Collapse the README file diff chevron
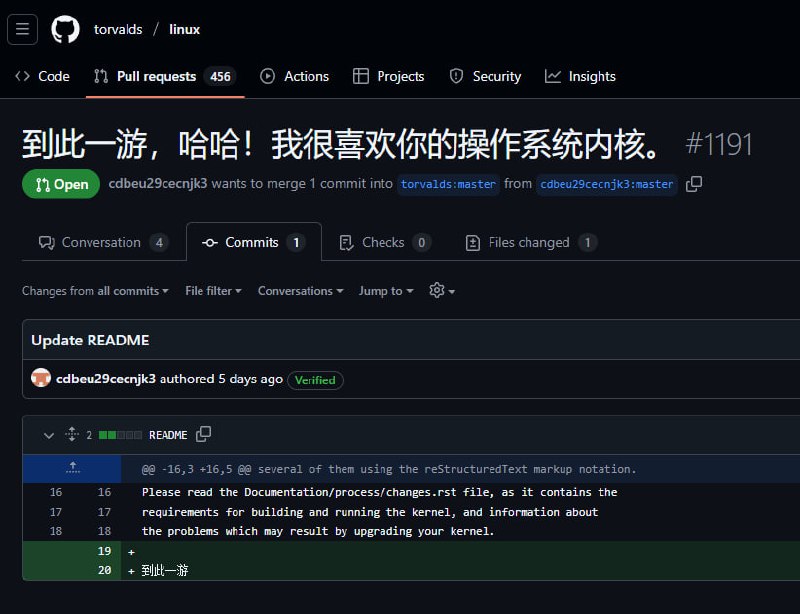Screen dimensions: 800x614 pos(48,435)
